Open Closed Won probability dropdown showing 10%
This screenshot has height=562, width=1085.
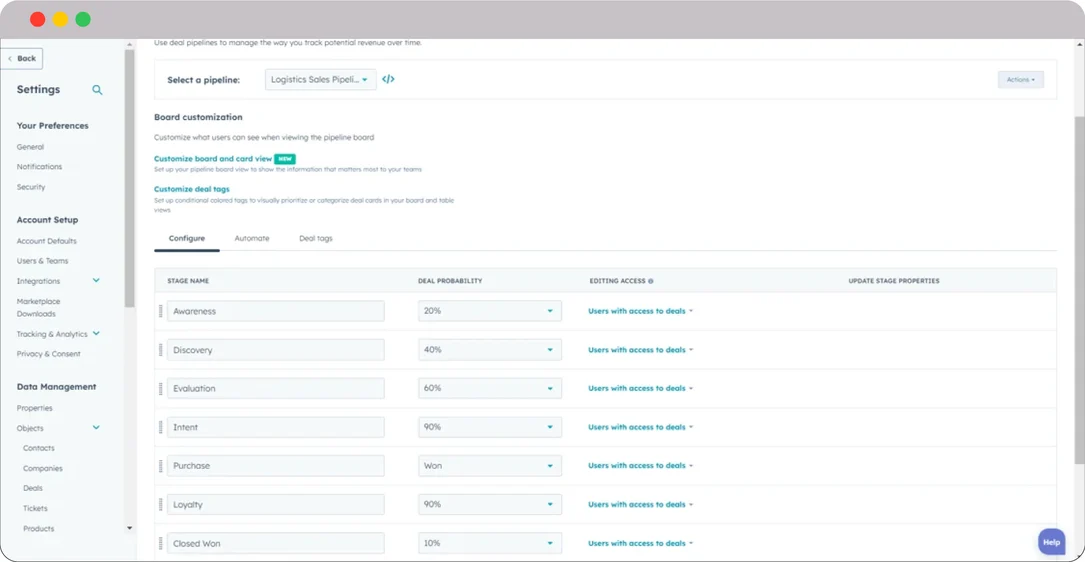(x=490, y=543)
